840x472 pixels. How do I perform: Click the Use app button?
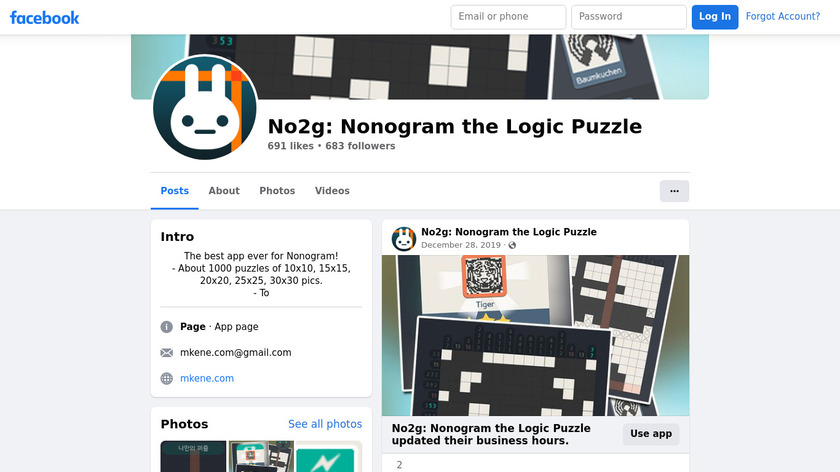(x=651, y=434)
